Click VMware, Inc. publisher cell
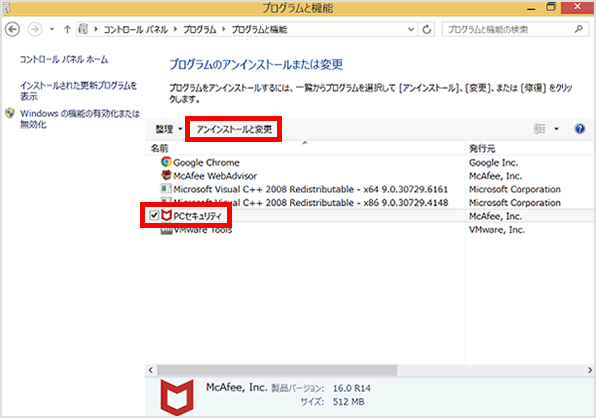 pyautogui.click(x=497, y=230)
